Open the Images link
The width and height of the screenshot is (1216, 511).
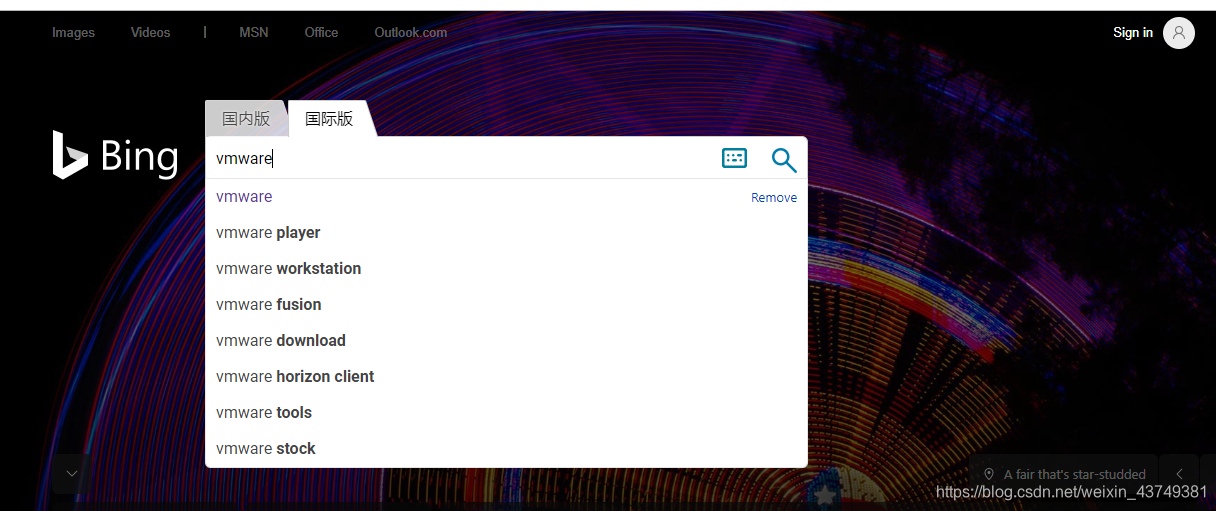73,32
